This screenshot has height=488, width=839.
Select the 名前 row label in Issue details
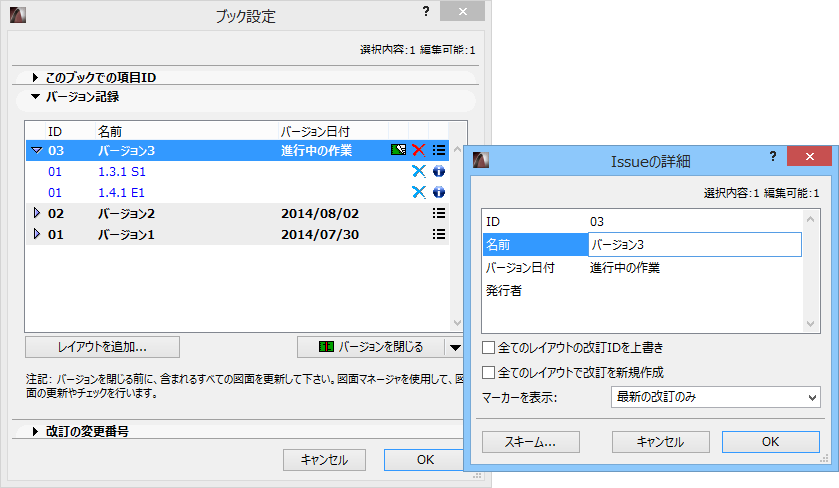(535, 245)
